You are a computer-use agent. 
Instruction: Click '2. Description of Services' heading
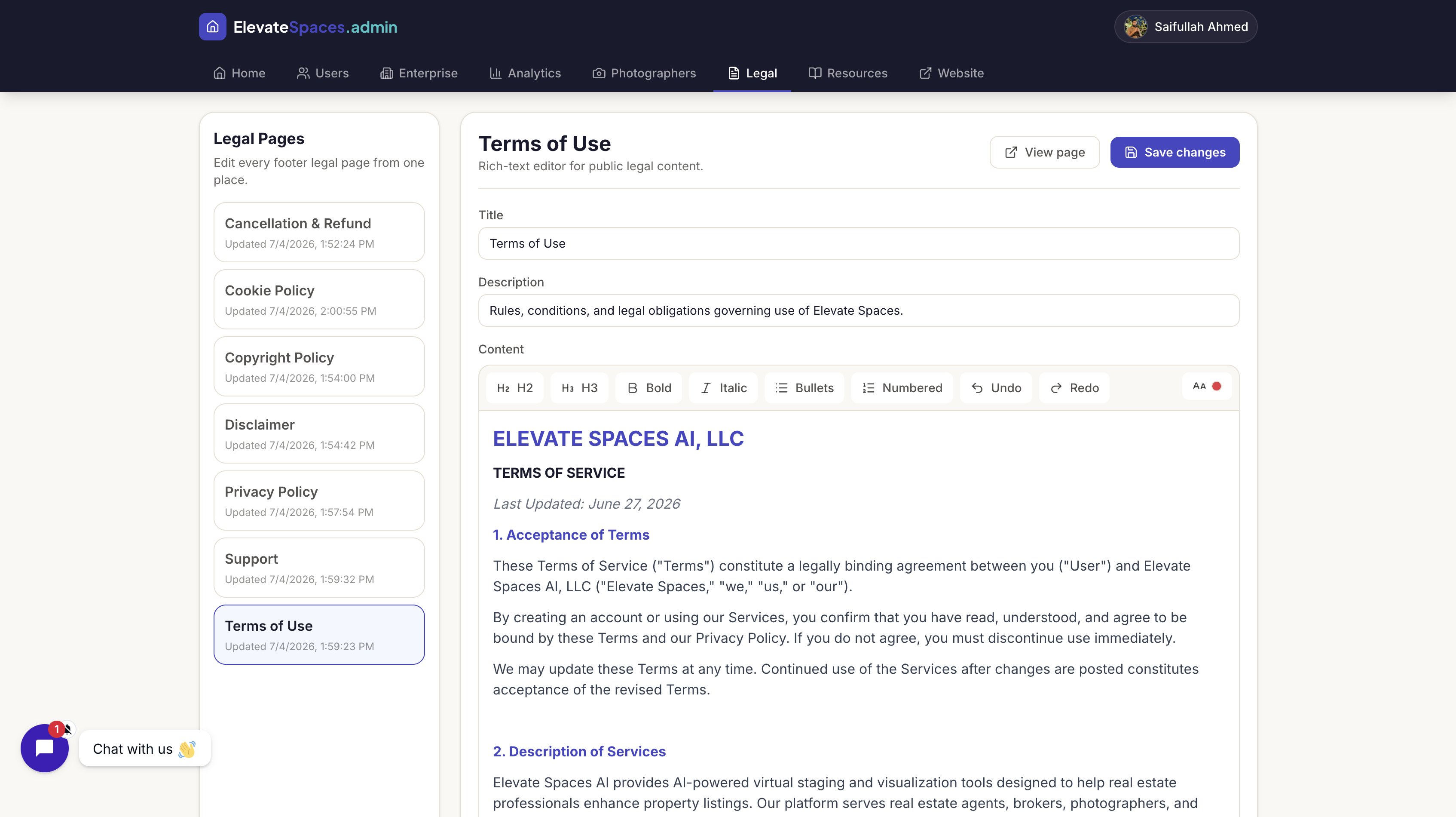(579, 751)
